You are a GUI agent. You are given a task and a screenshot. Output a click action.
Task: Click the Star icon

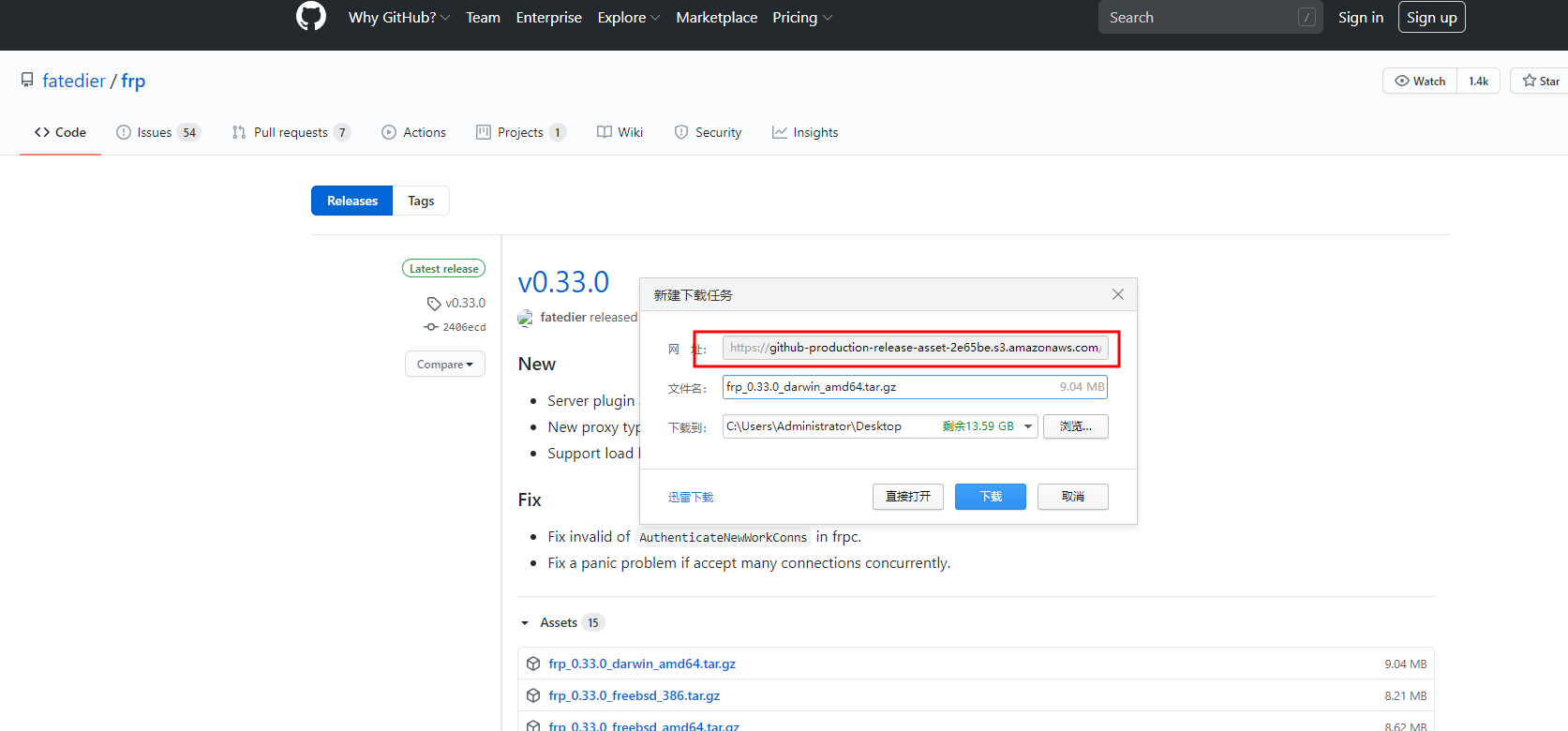(1529, 81)
